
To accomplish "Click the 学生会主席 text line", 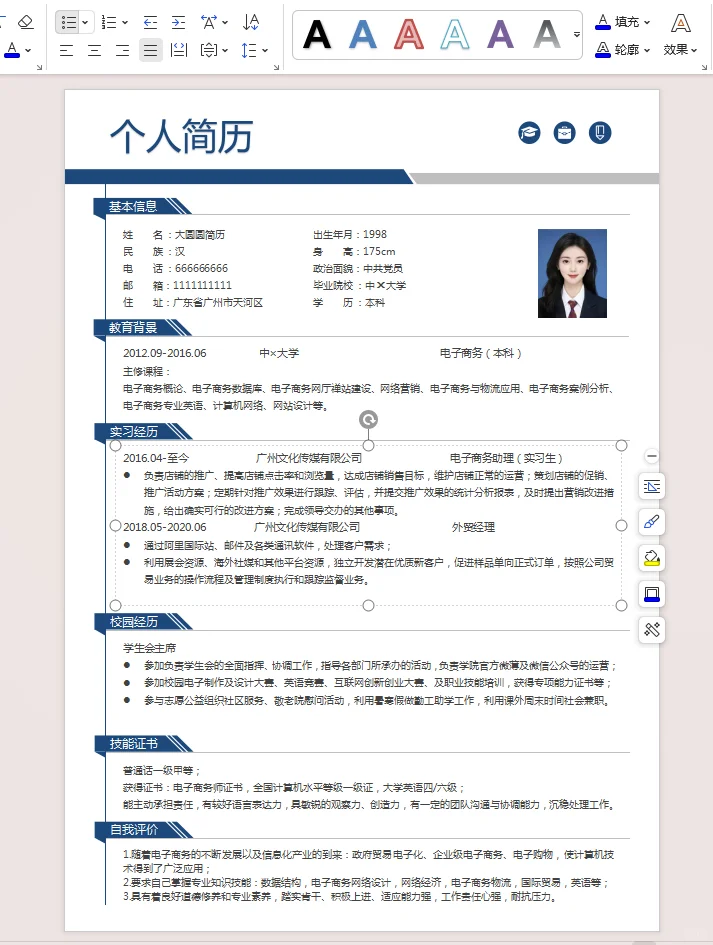I will (149, 648).
